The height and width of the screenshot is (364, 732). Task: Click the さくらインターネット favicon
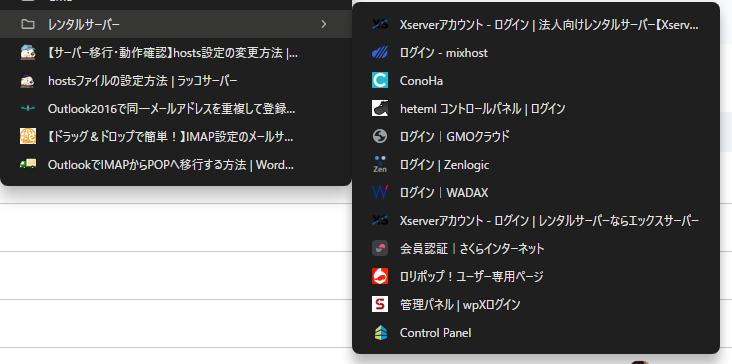click(x=380, y=248)
